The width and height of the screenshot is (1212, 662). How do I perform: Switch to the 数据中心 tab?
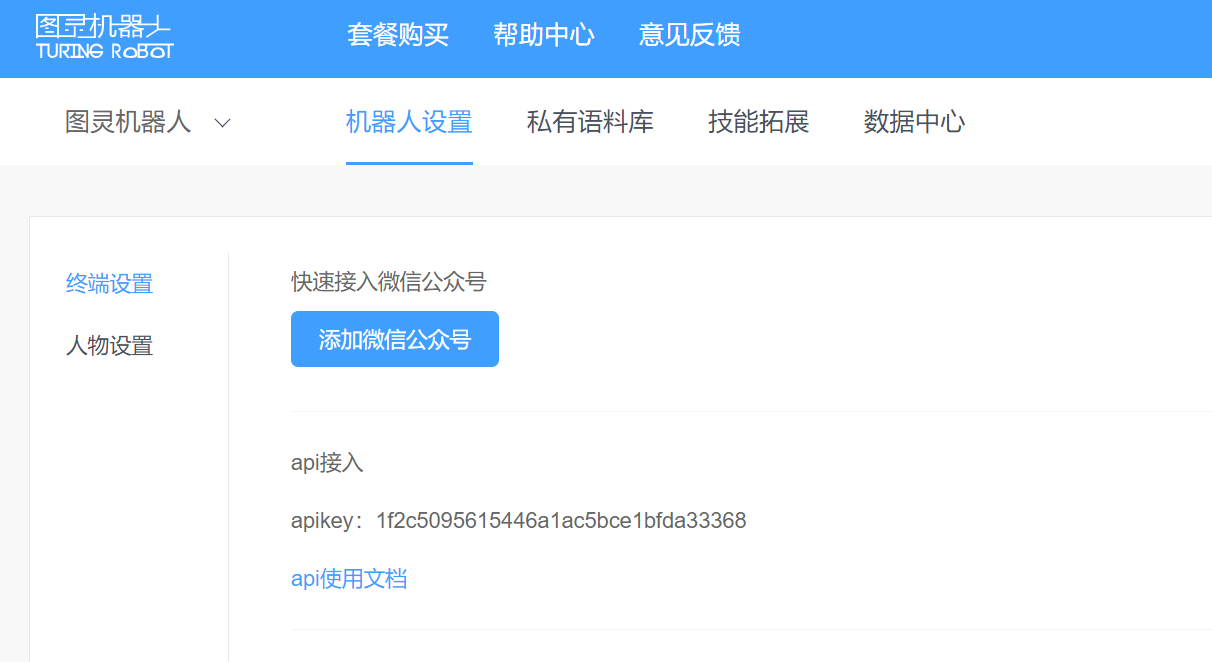coord(914,122)
